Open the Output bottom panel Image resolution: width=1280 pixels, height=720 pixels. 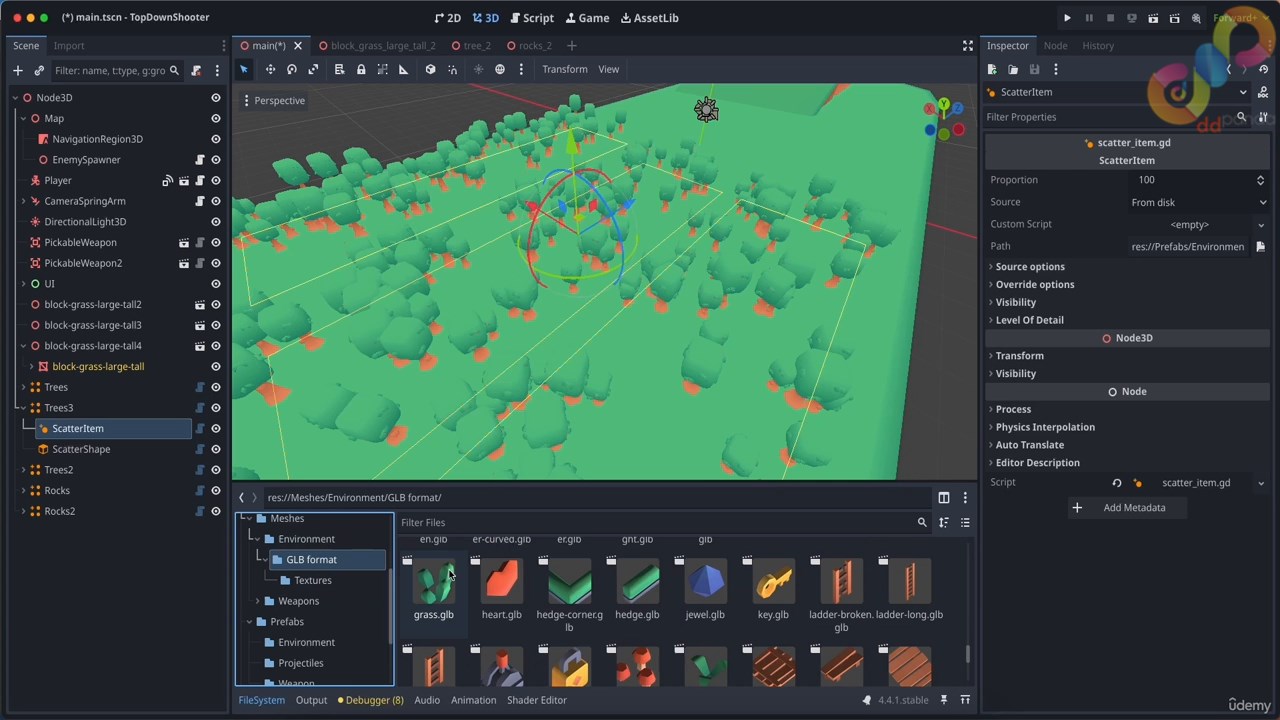[x=311, y=700]
